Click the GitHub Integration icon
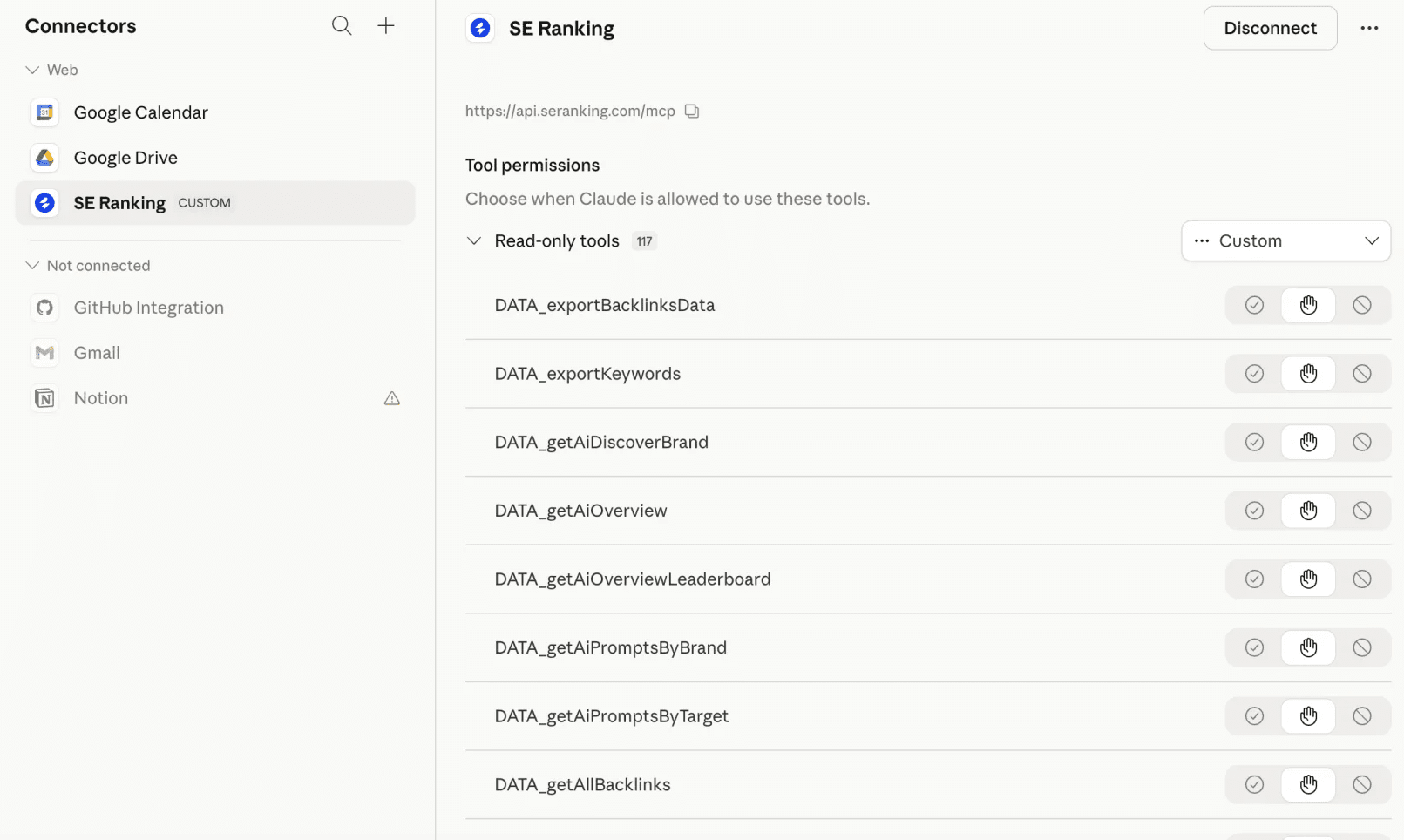Image resolution: width=1404 pixels, height=840 pixels. click(44, 308)
